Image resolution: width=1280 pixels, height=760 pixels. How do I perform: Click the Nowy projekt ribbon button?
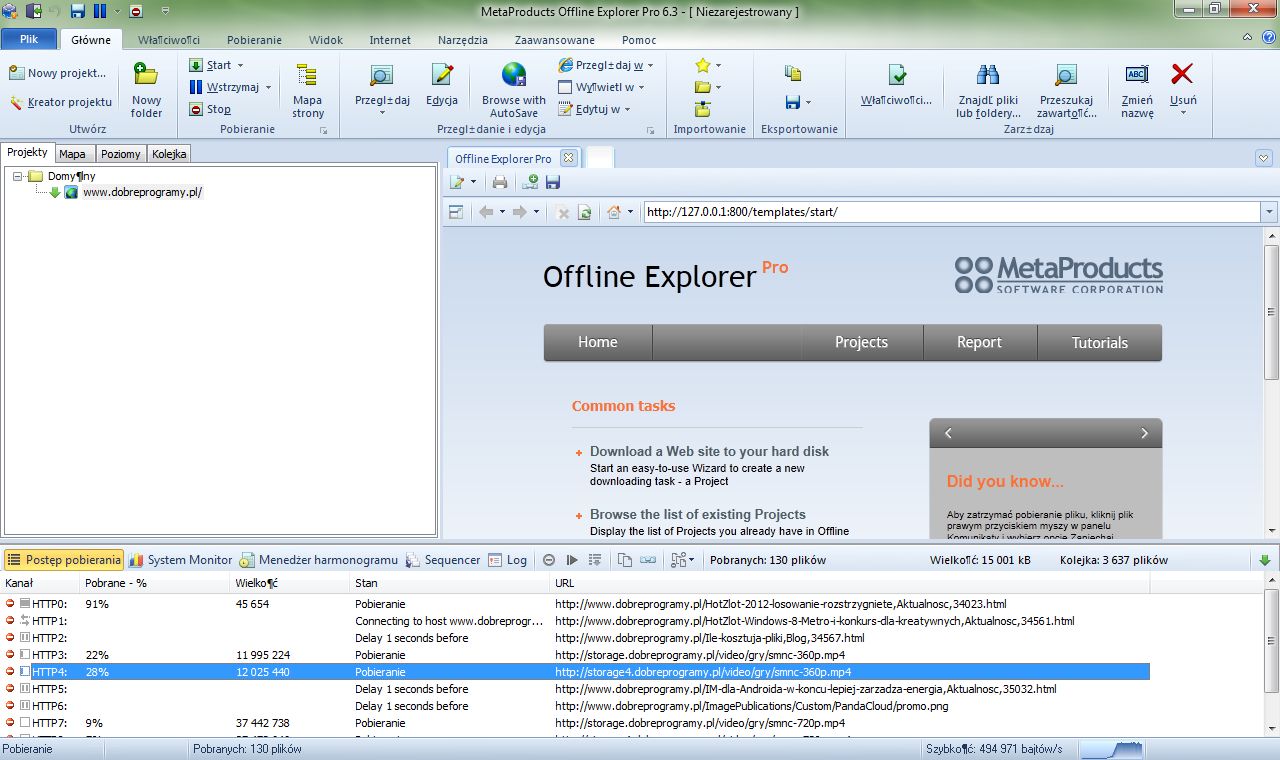tap(58, 73)
